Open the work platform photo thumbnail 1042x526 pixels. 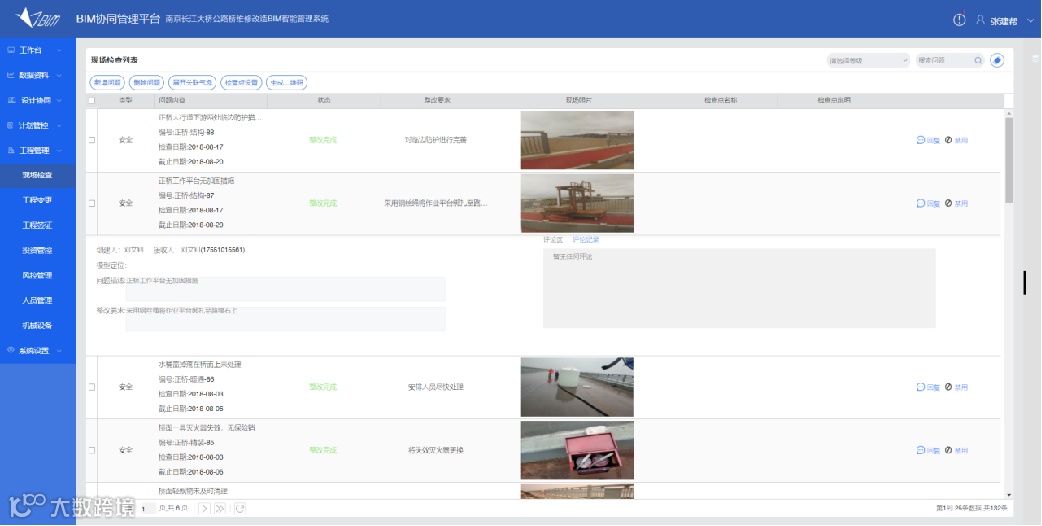577,203
